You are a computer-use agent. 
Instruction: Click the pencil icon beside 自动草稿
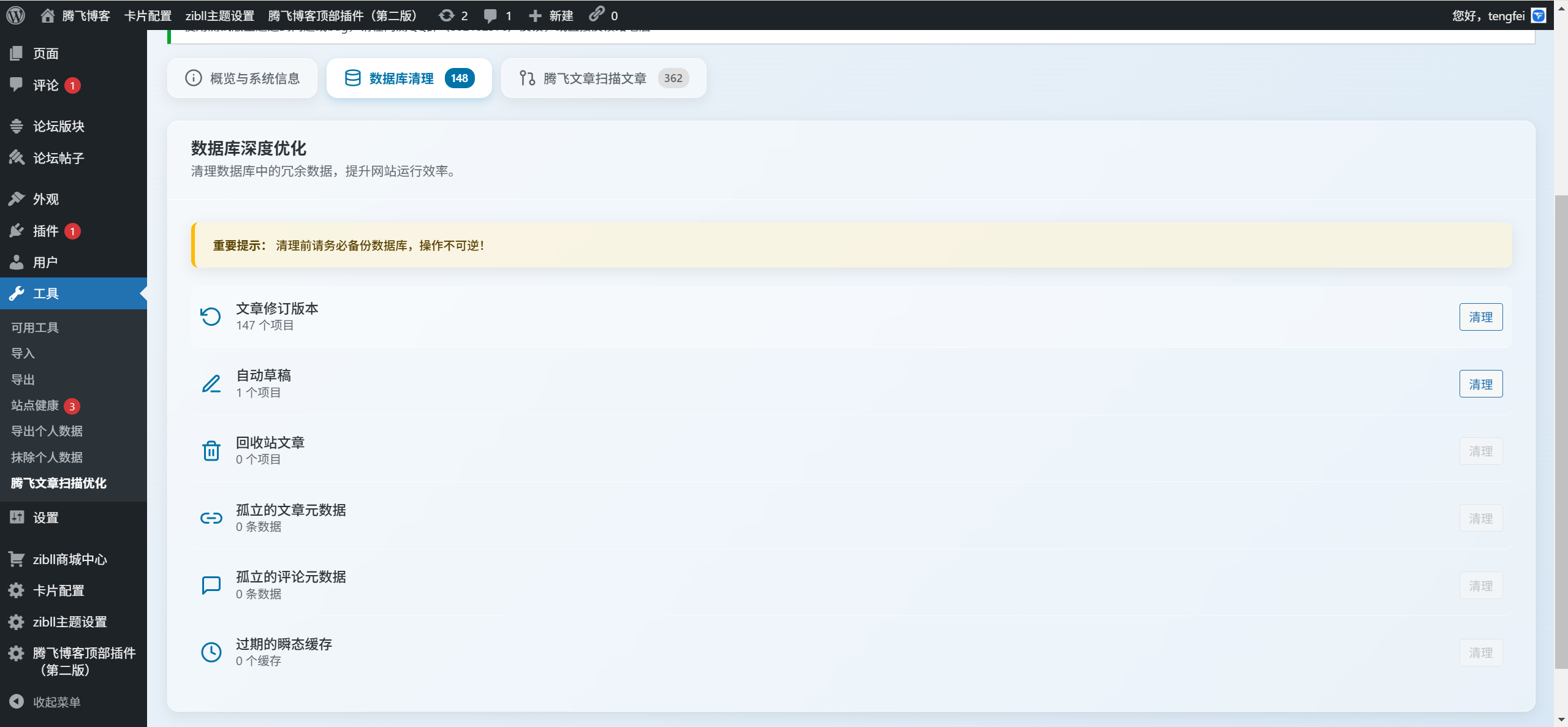click(211, 384)
